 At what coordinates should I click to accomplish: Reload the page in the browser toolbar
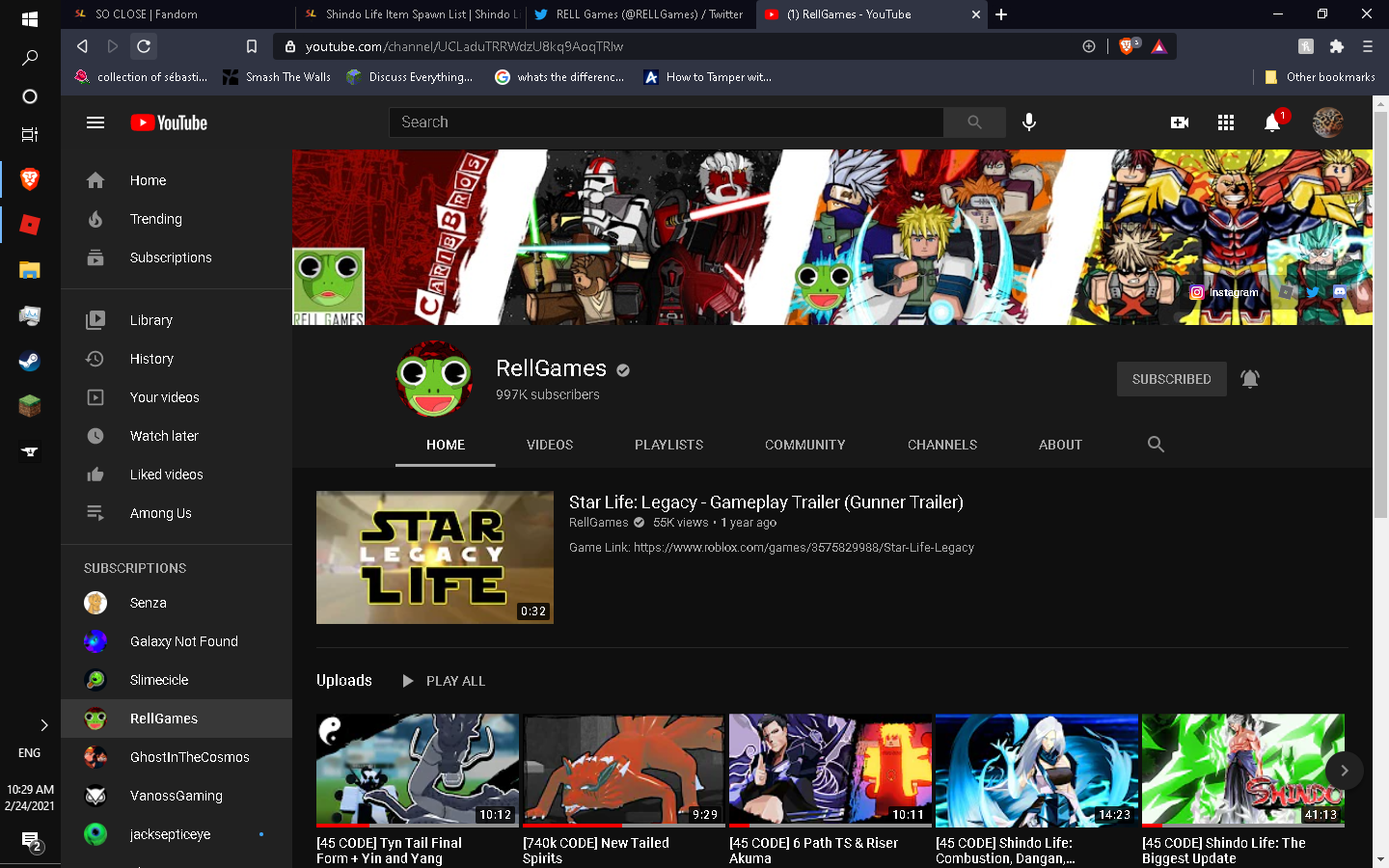[144, 46]
